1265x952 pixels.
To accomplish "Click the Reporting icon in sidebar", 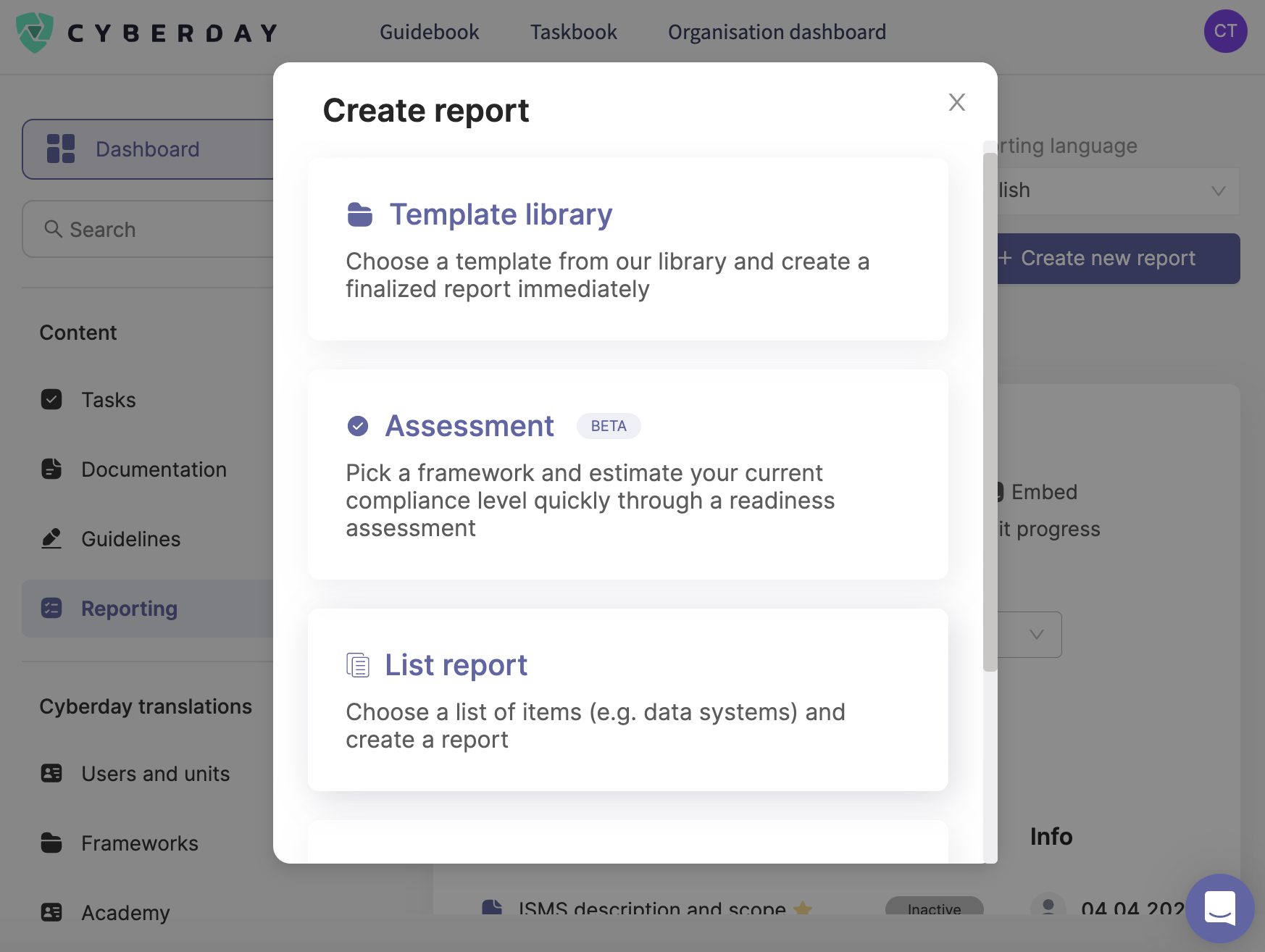I will click(51, 609).
